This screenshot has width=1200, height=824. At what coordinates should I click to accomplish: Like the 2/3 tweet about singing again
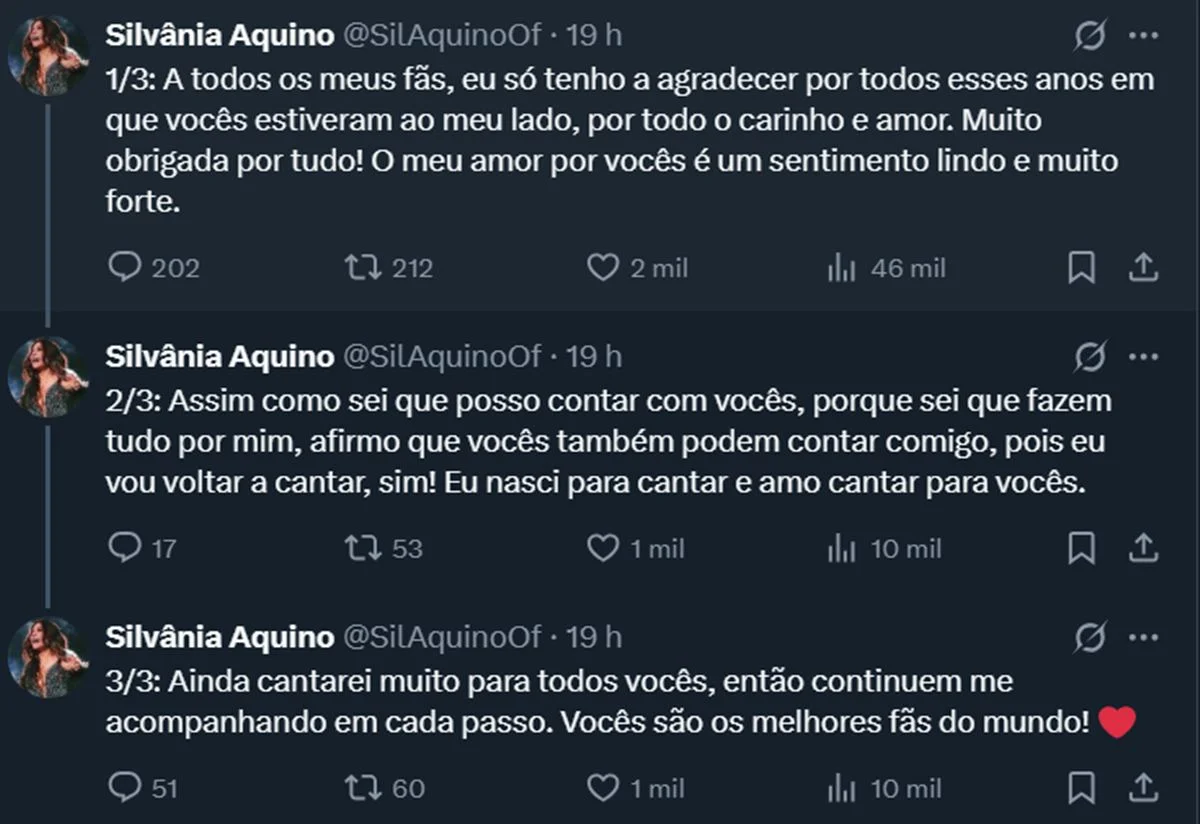602,548
